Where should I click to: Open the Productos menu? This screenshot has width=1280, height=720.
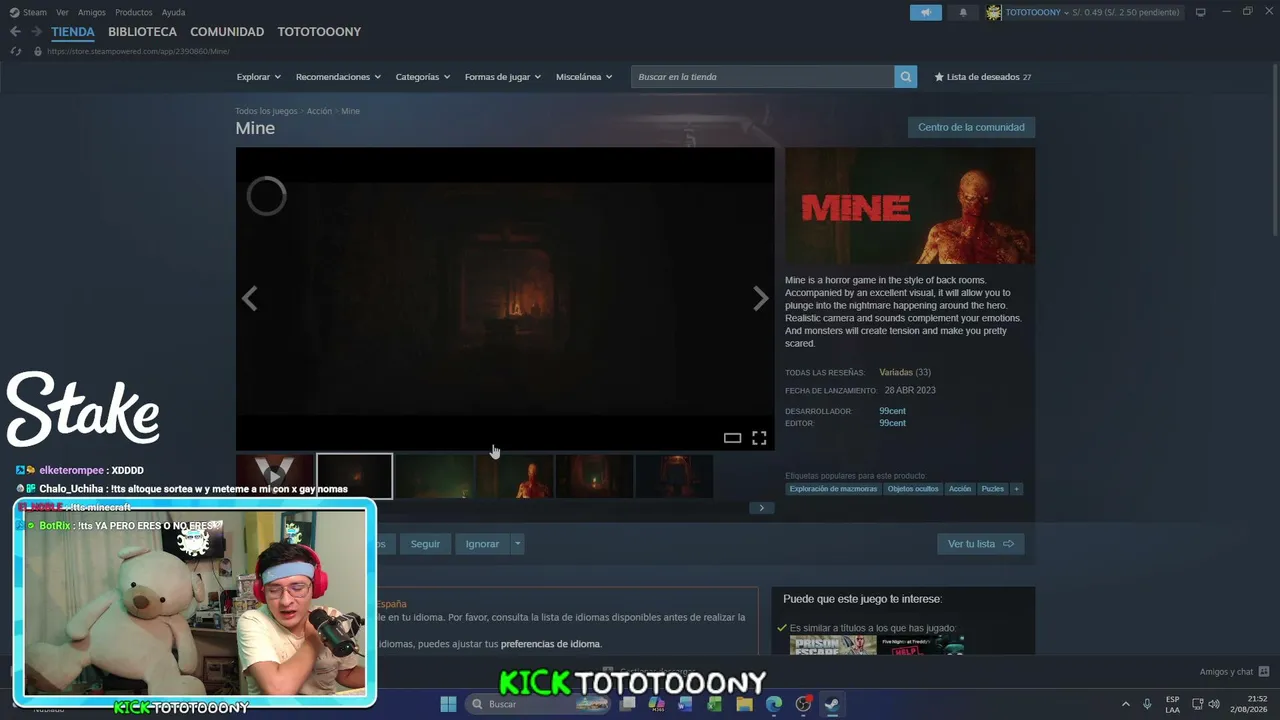click(134, 12)
